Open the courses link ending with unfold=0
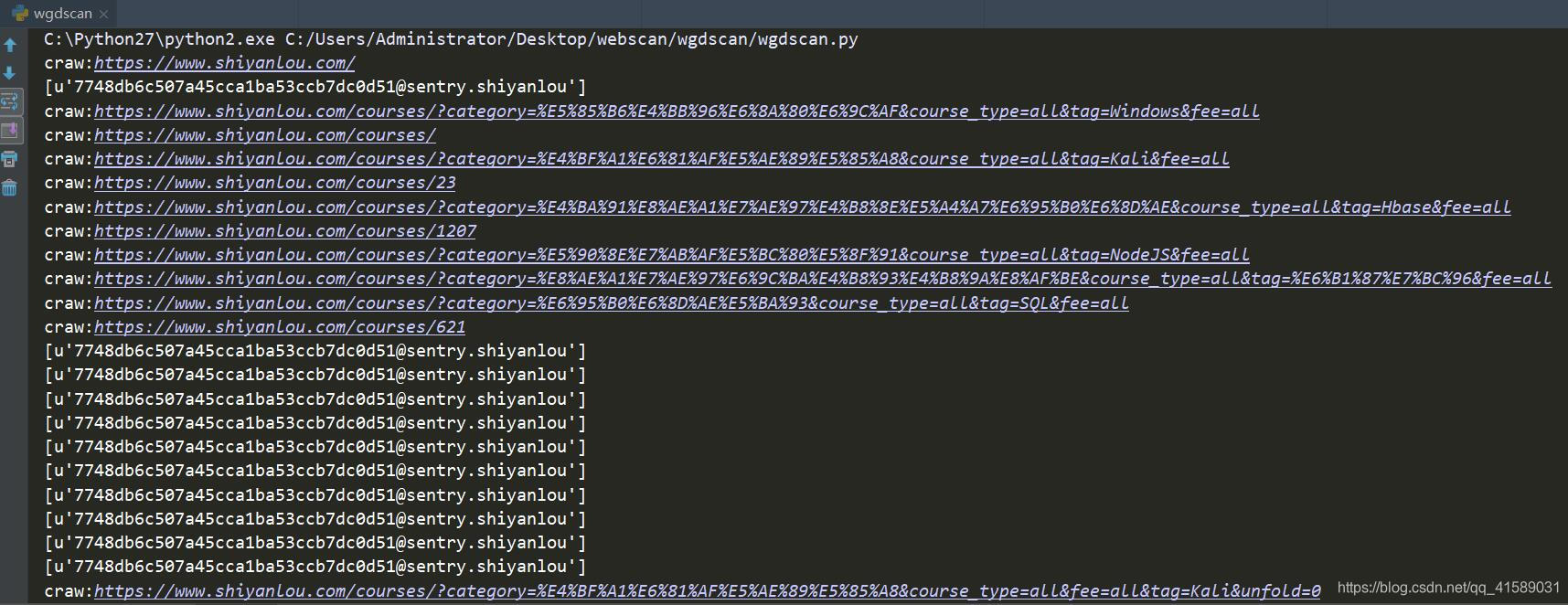Image resolution: width=1568 pixels, height=605 pixels. [x=708, y=591]
